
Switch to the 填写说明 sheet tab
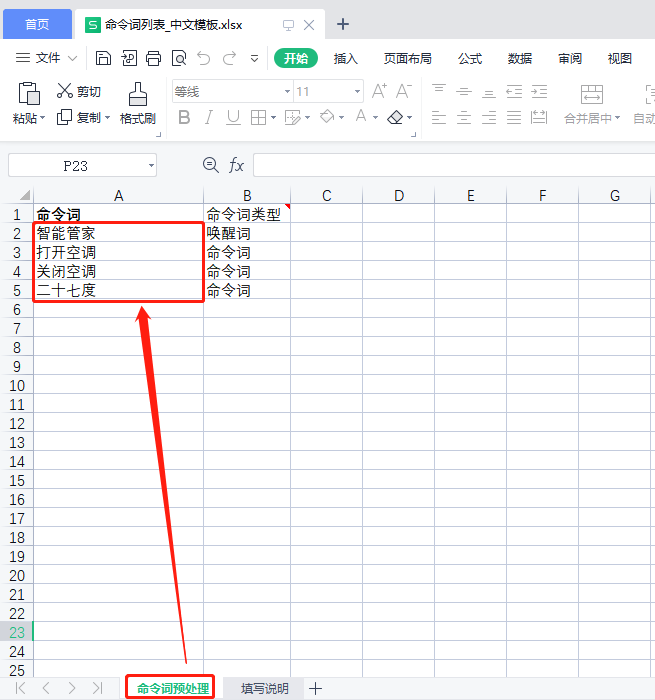pos(264,688)
